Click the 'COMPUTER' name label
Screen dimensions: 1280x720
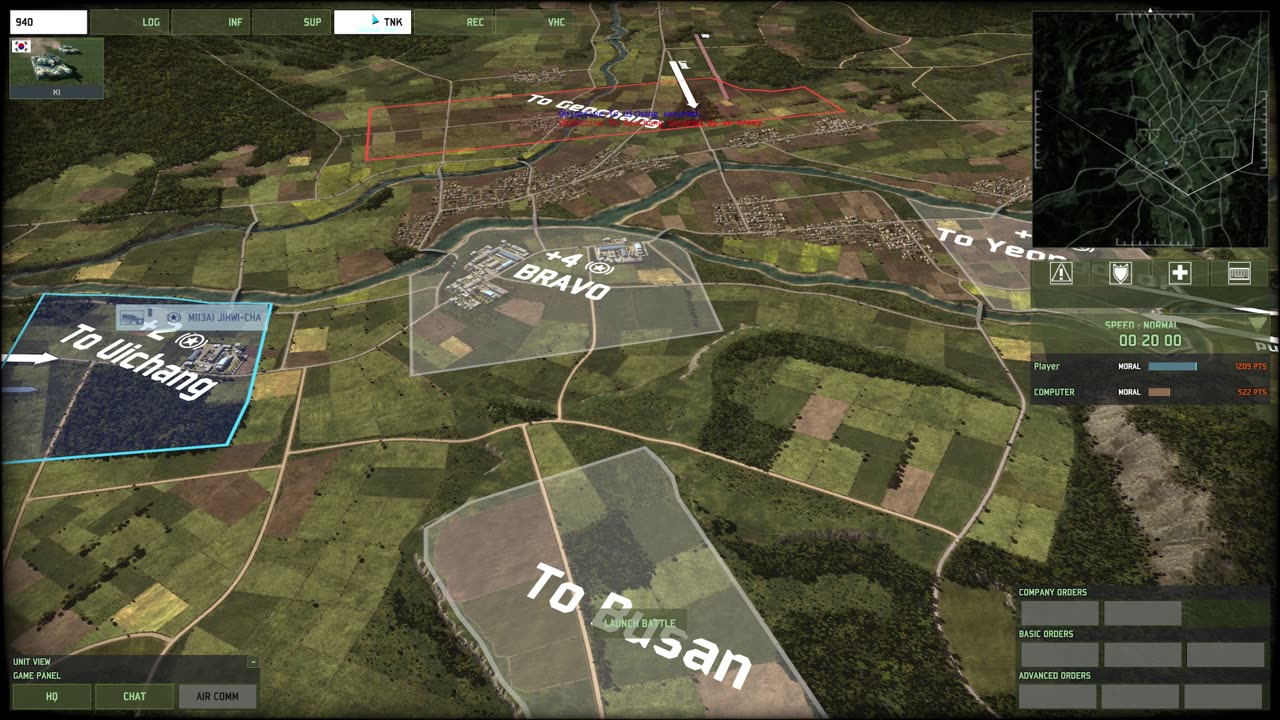(1054, 392)
